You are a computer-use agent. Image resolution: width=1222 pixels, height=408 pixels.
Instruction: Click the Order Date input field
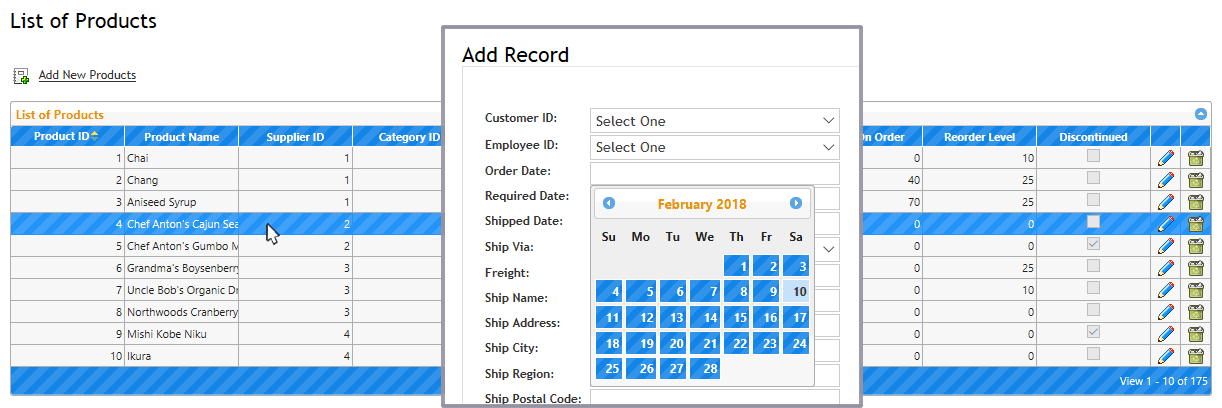click(714, 173)
